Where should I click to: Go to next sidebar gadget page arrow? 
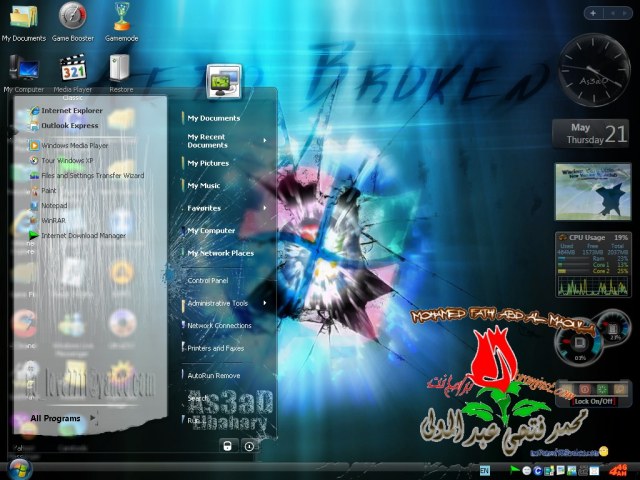[x=625, y=13]
